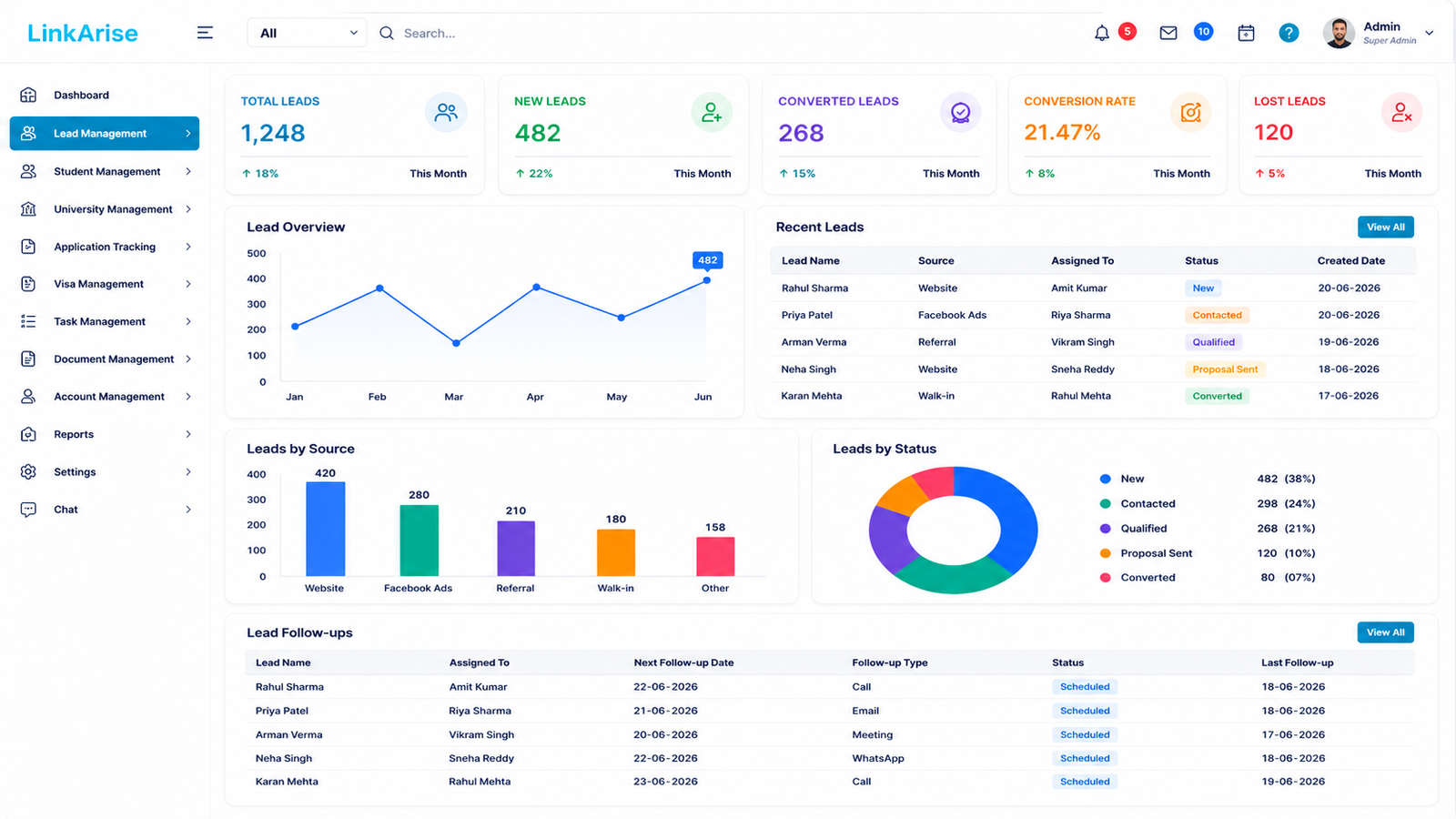Image resolution: width=1456 pixels, height=819 pixels.
Task: Click Scheduled badge in Priya Patel follow-up
Action: (x=1085, y=711)
